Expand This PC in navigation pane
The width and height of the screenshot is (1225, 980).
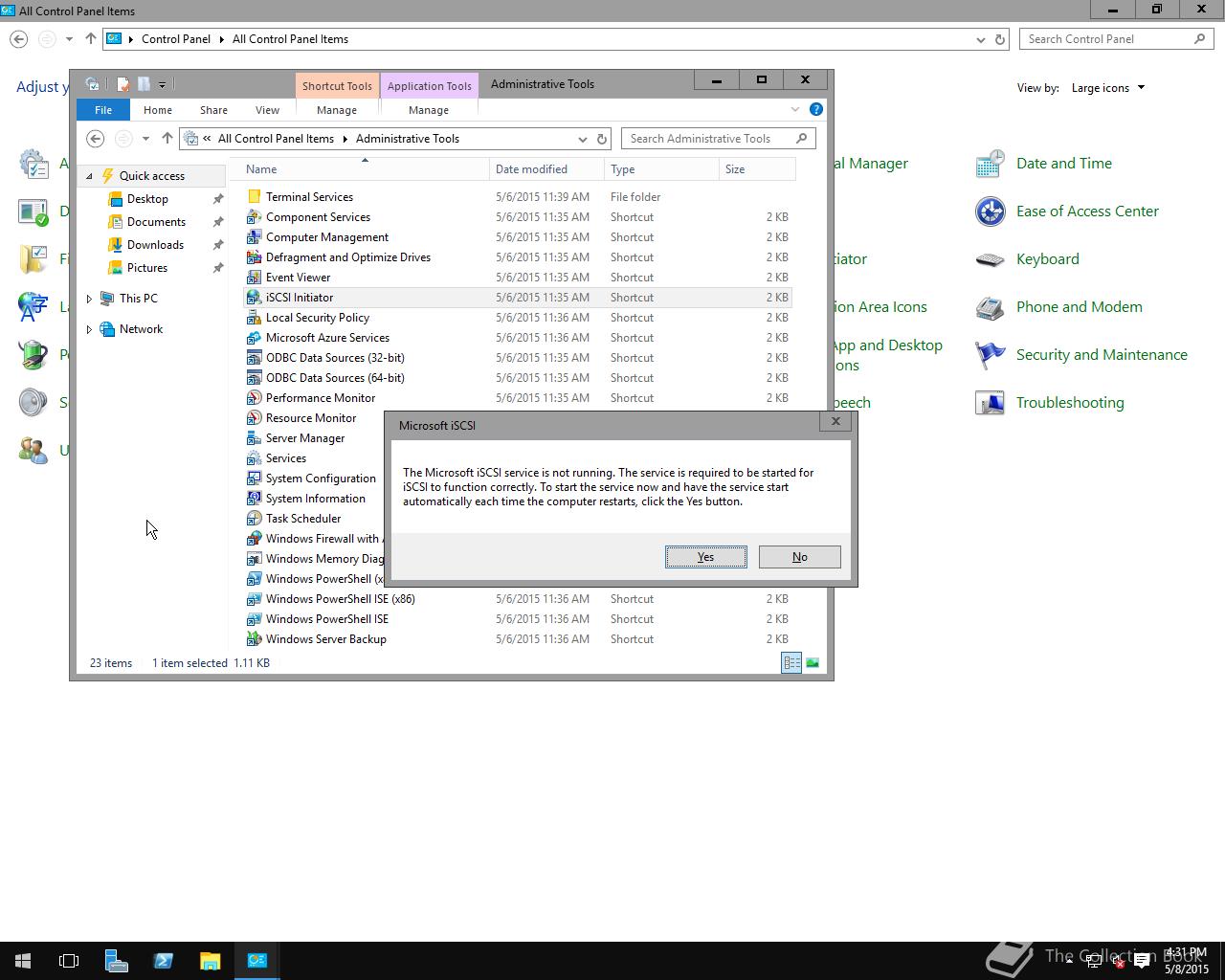click(x=89, y=299)
